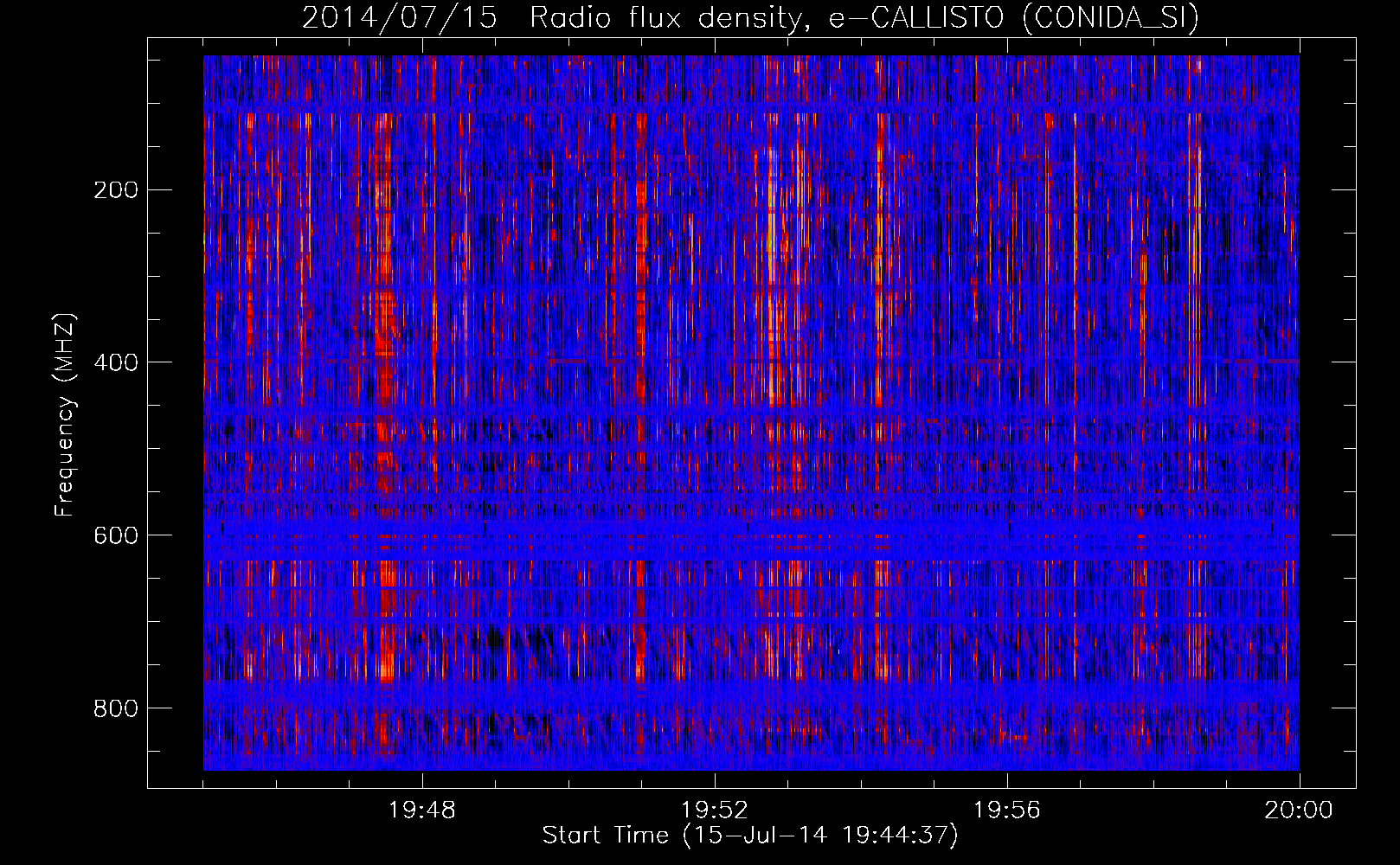Screen dimensions: 1400x865
Task: Click the Frequency (MHZ) axis label
Action: (x=66, y=414)
